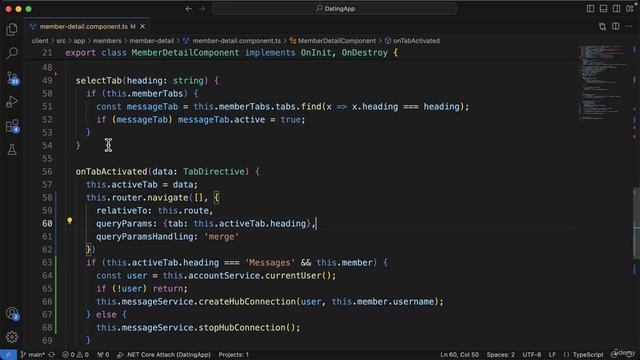Open the Explorer view in activity bar

coord(12,29)
